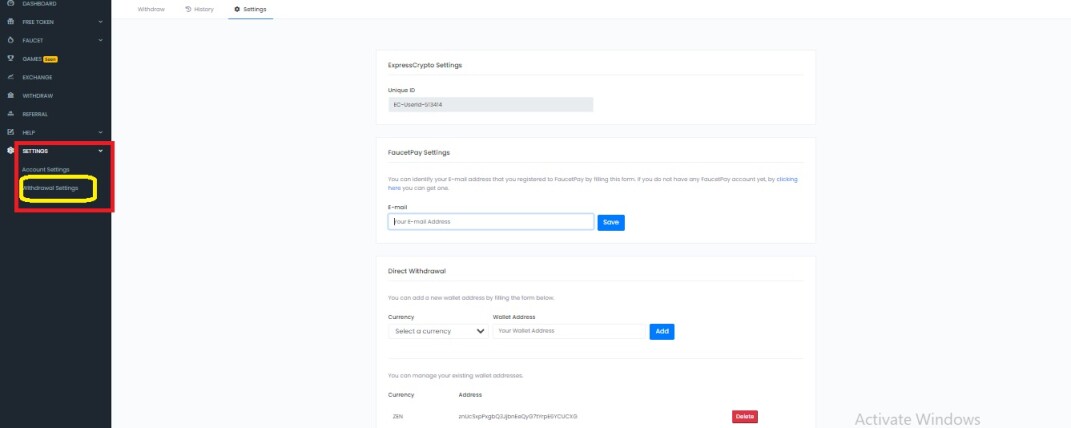Click the Settings gear icon in sidebar
The image size is (1071, 428).
point(10,150)
